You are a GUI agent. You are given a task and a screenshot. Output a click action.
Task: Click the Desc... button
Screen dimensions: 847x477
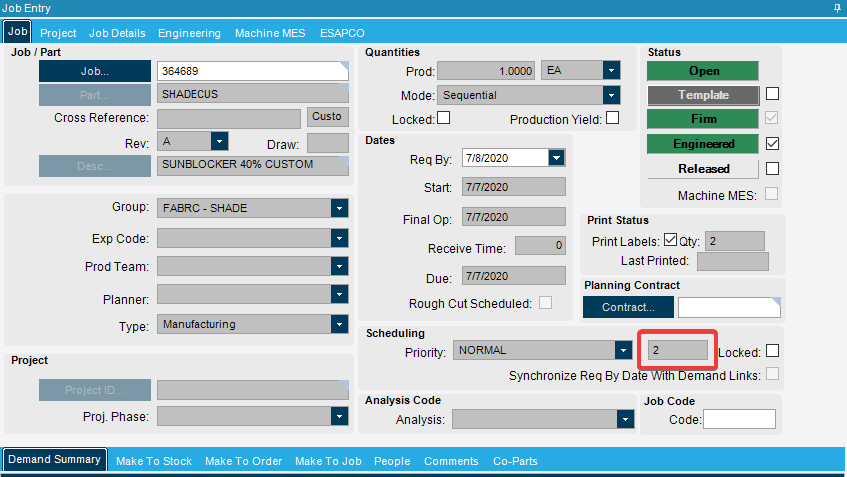pos(95,166)
